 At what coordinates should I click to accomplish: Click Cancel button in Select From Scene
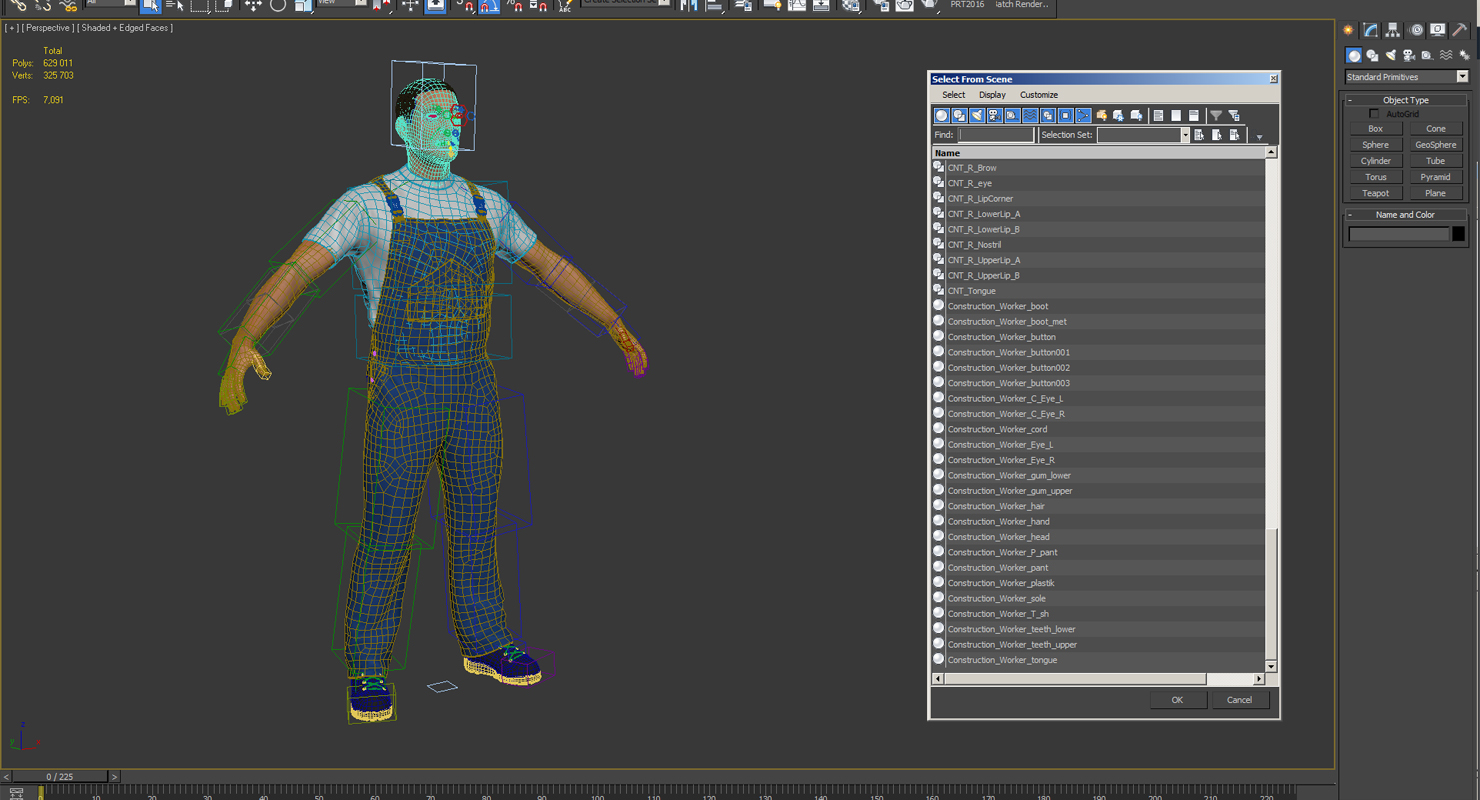[x=1239, y=700]
